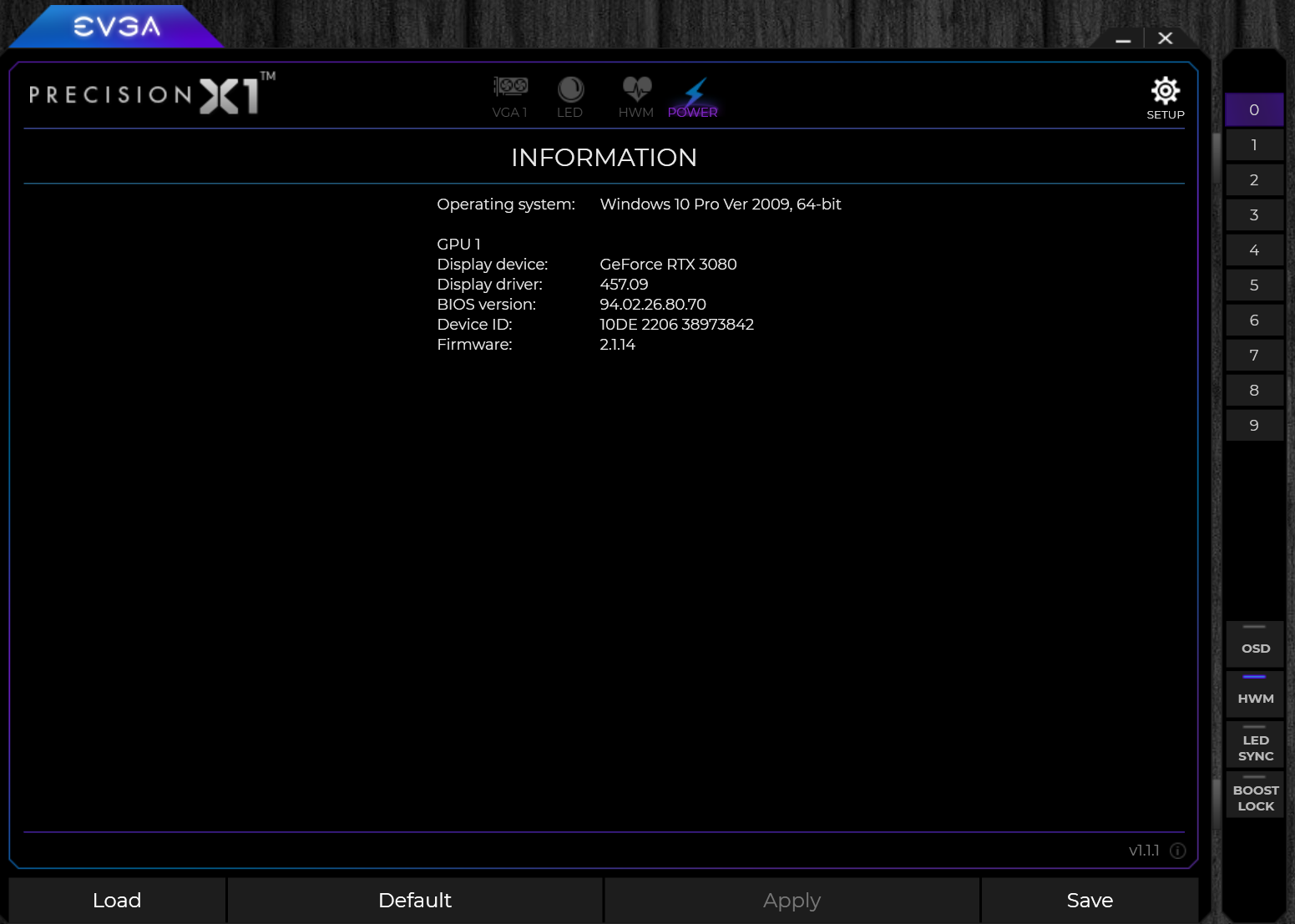Click the Load button
The image size is (1295, 924).
[x=117, y=901]
